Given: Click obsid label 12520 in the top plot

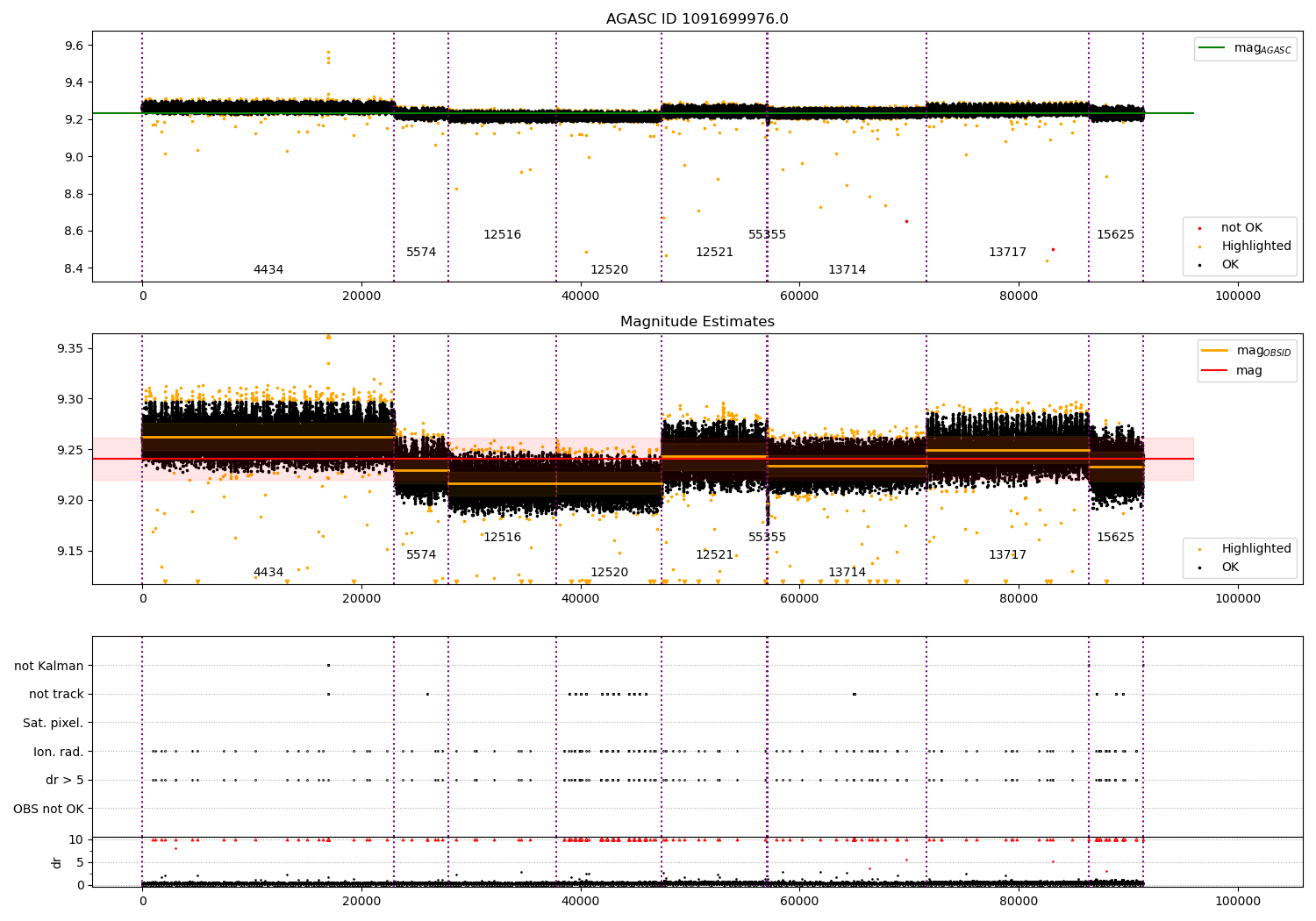Looking at the screenshot, I should (609, 270).
